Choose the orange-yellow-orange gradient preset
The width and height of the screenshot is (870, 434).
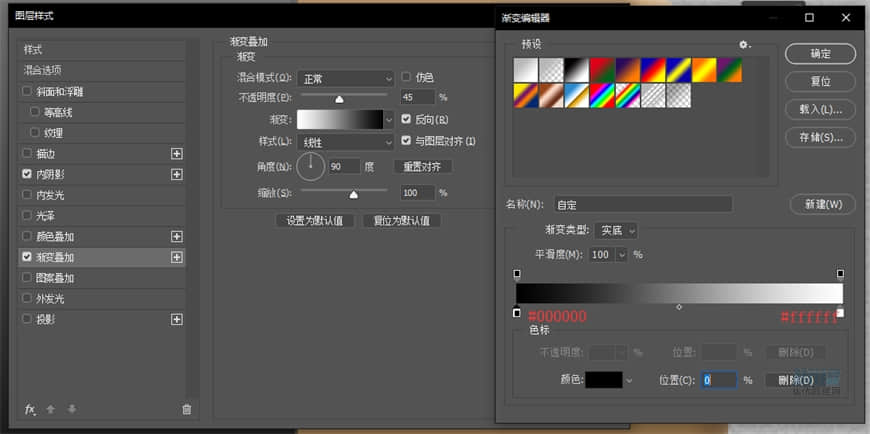(704, 70)
